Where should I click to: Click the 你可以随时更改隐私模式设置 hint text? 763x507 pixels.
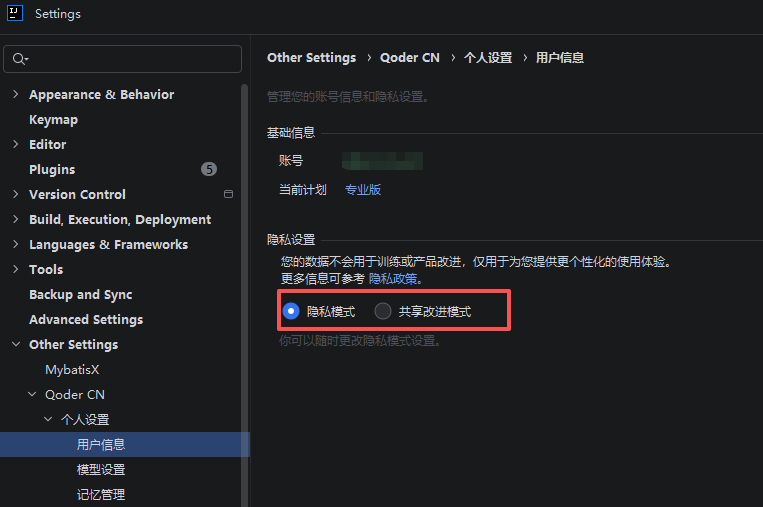tap(360, 341)
